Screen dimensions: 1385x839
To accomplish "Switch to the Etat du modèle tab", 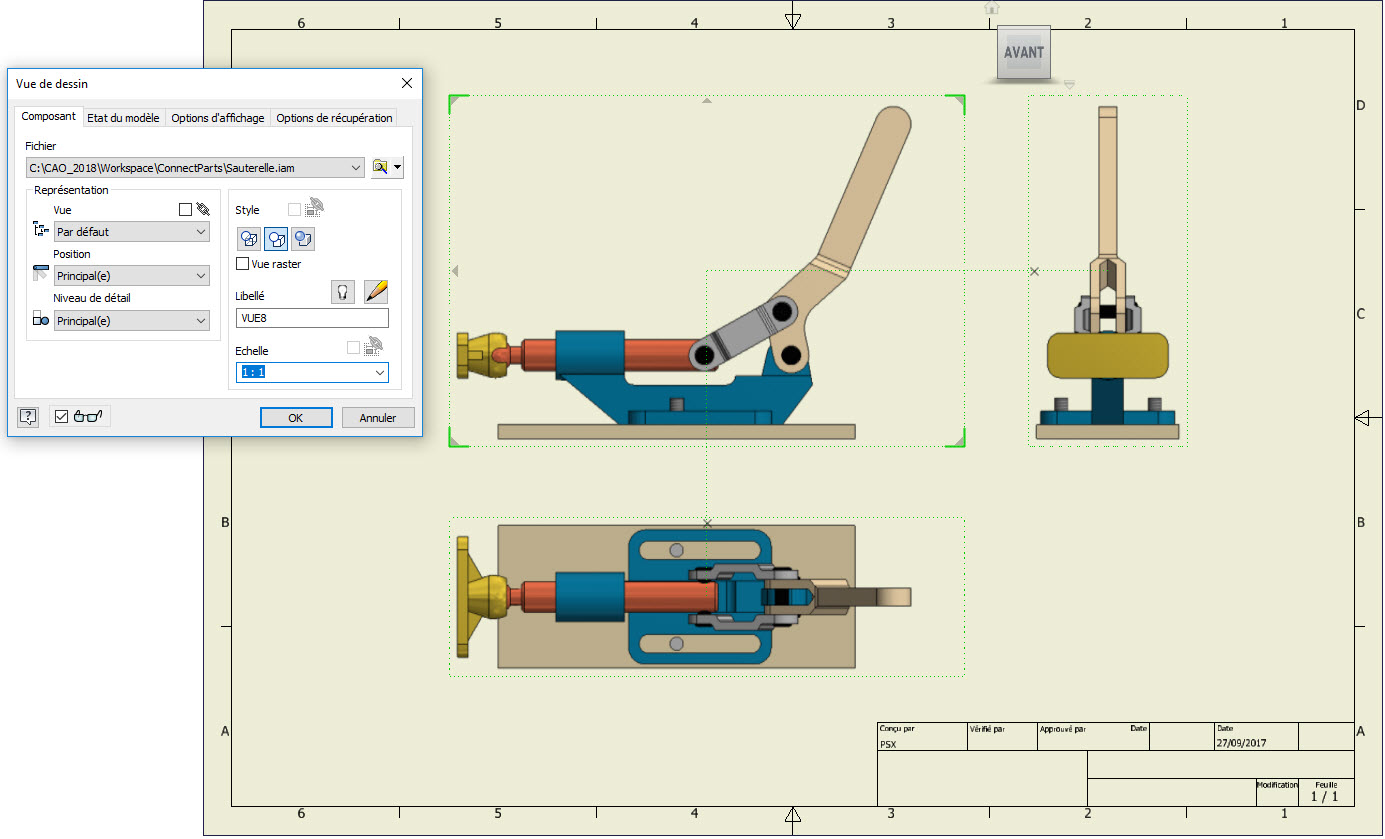I will [x=123, y=118].
